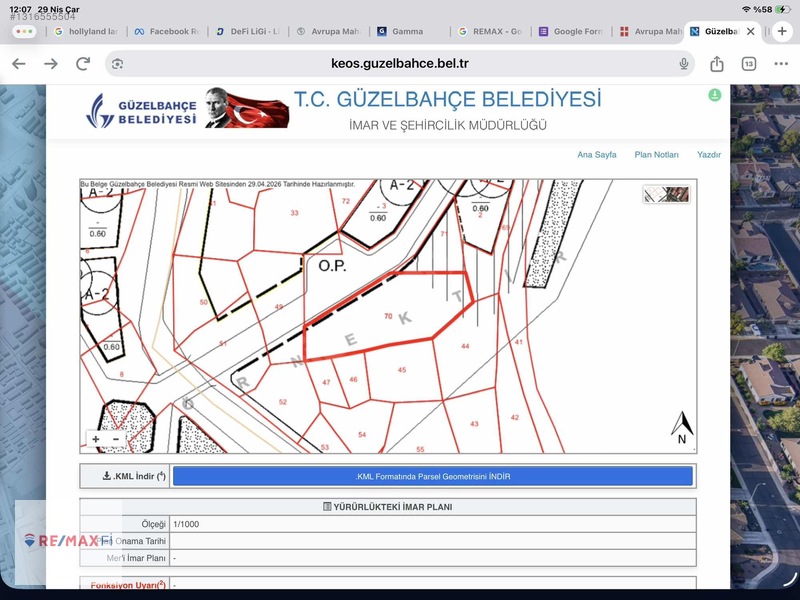Open Avrupa Mah tab with red squares icon
The width and height of the screenshot is (800, 600).
(651, 31)
